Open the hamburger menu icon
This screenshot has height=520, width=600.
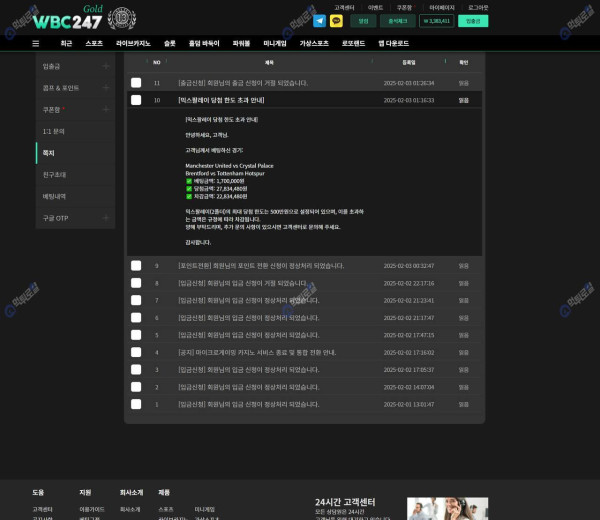(x=36, y=44)
